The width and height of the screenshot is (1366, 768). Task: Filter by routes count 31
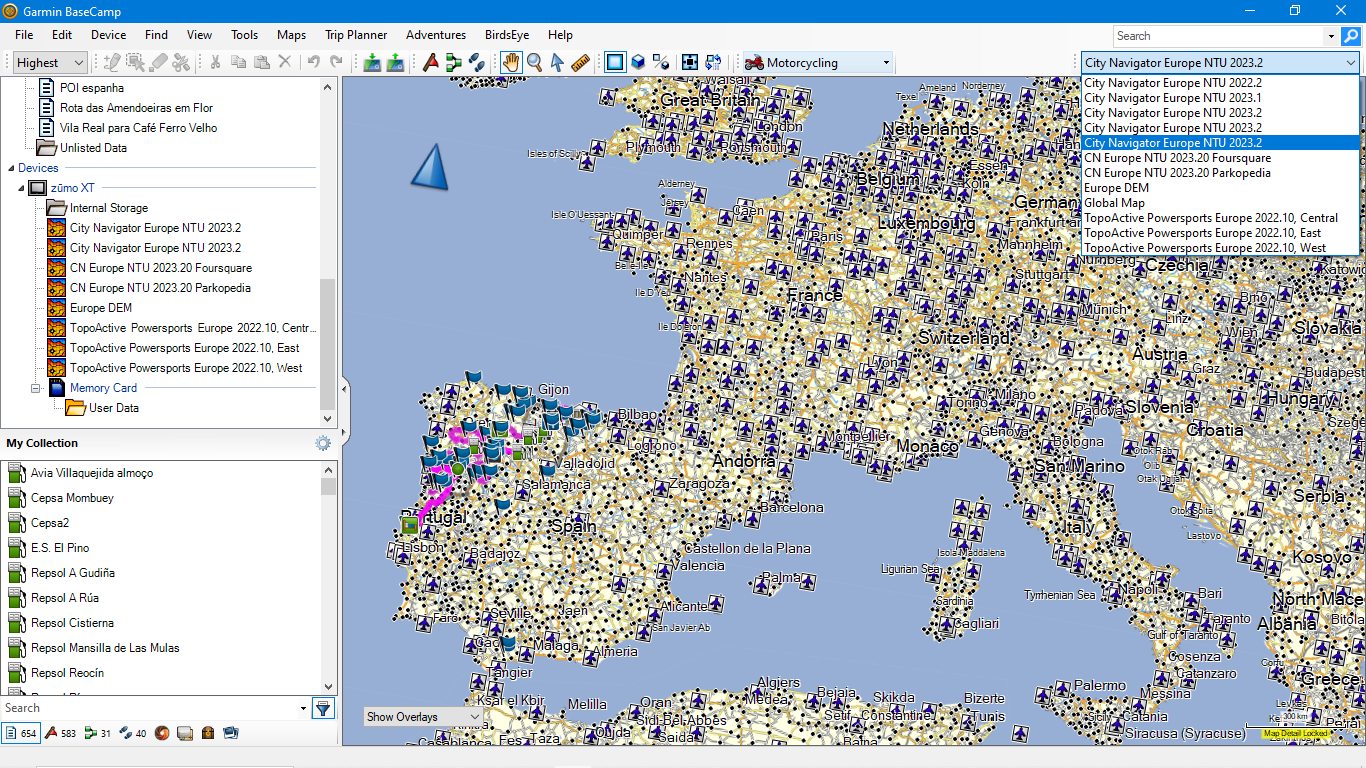click(98, 733)
